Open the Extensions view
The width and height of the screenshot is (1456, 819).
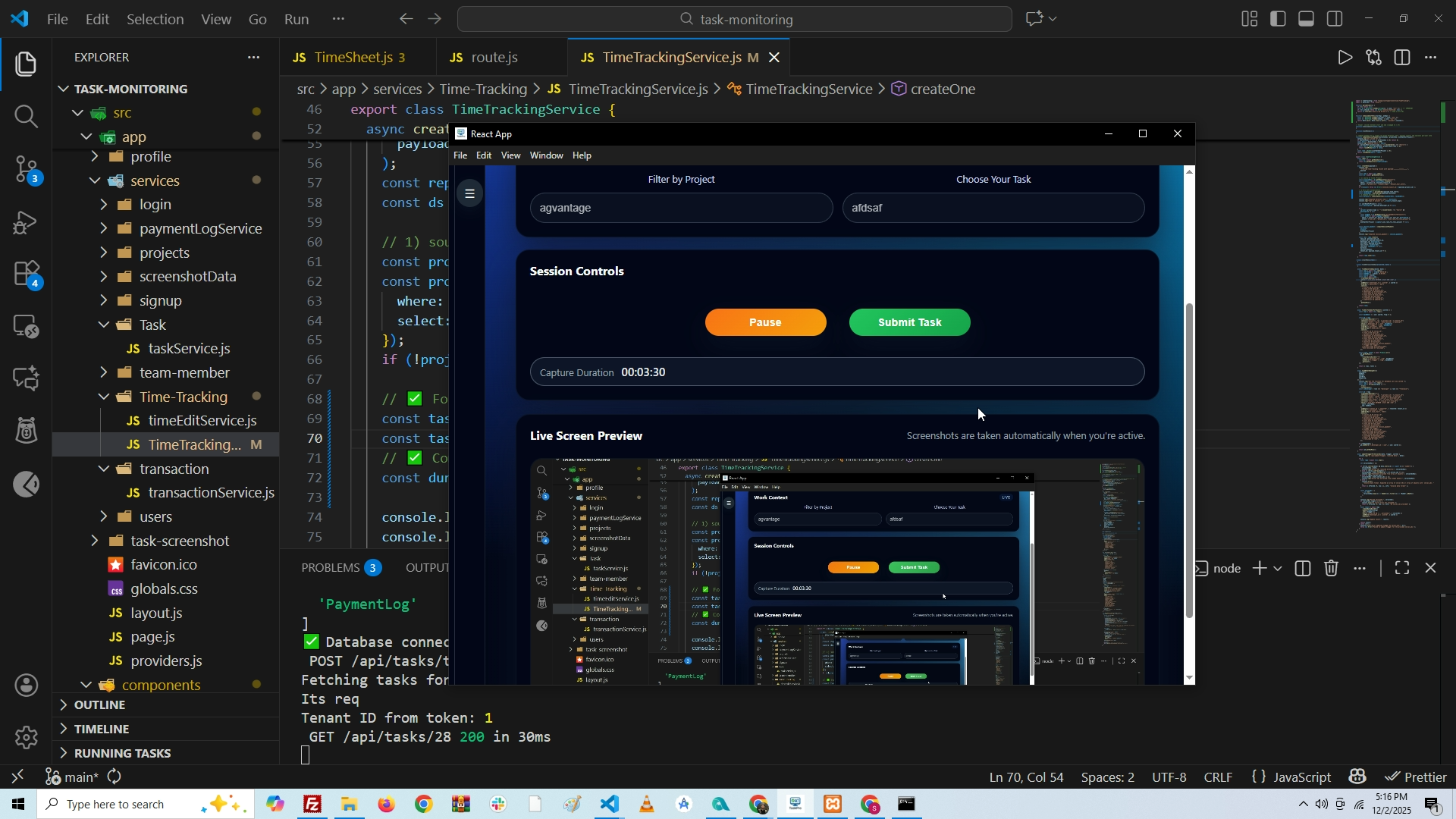point(26,274)
